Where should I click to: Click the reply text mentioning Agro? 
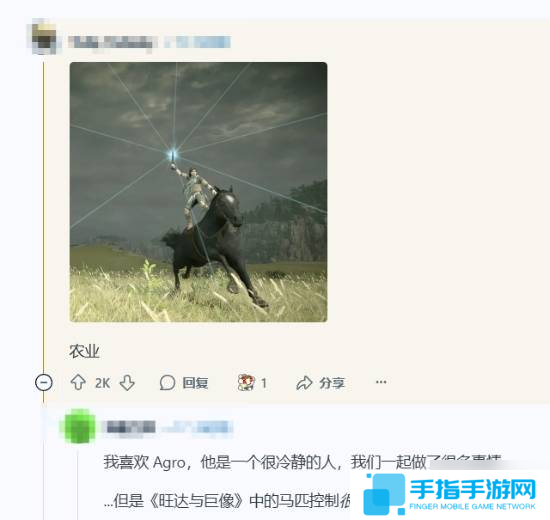302,462
